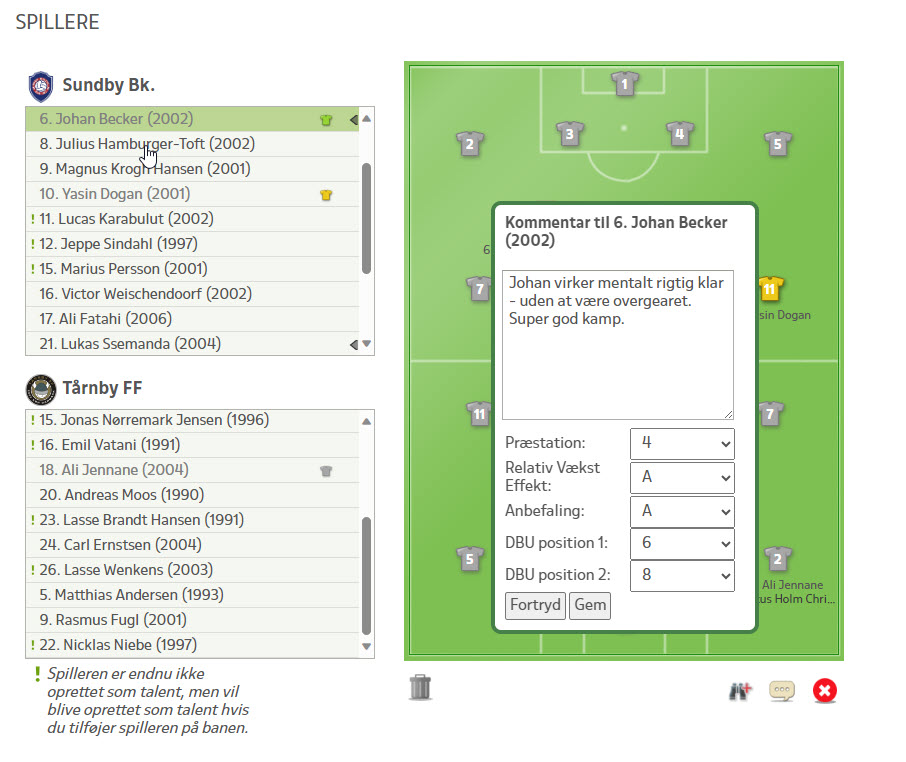
Task: Click grey jersey icon beside Ali Jennane
Action: [325, 470]
